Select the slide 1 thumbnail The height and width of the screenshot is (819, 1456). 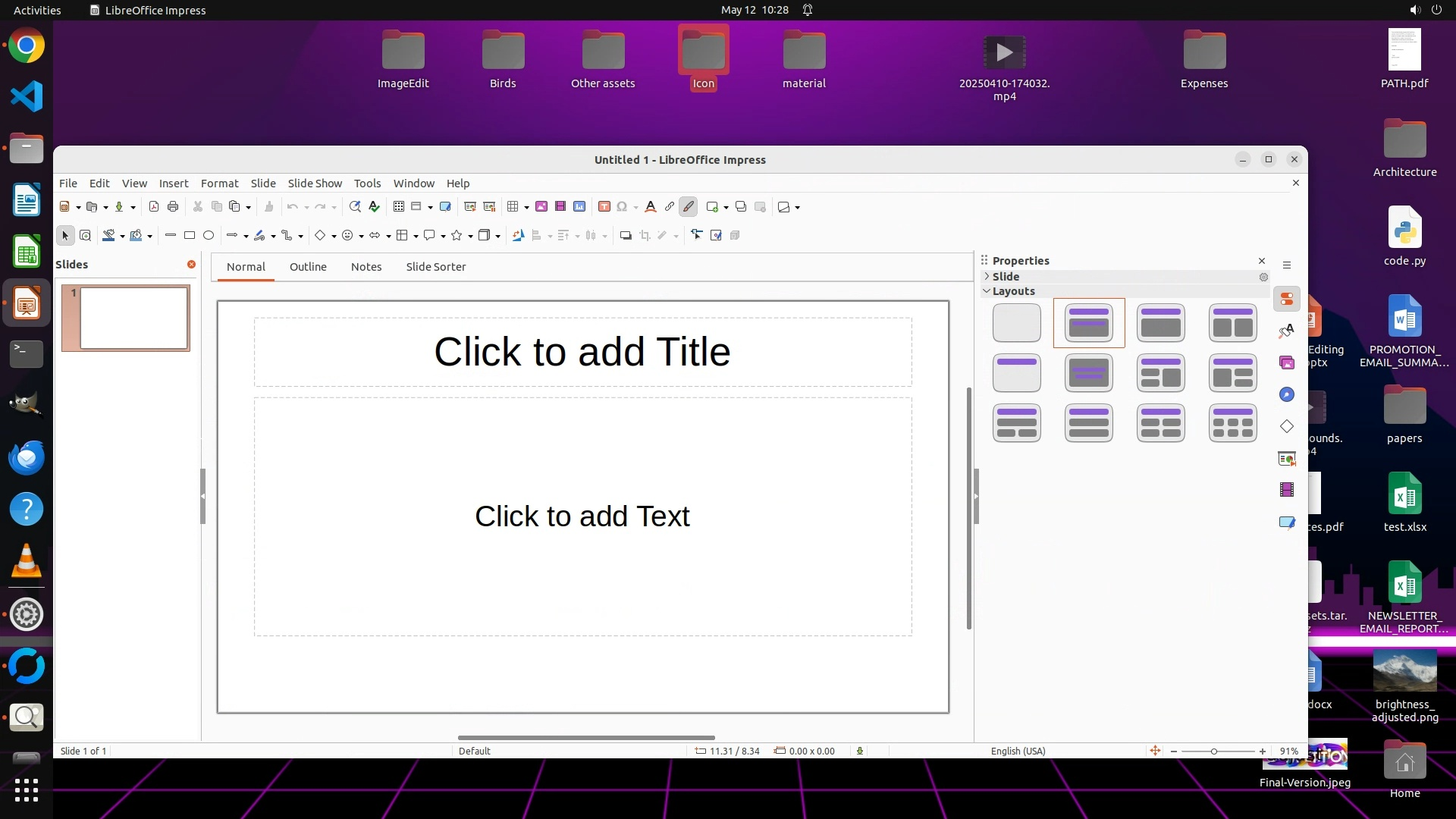click(x=133, y=318)
